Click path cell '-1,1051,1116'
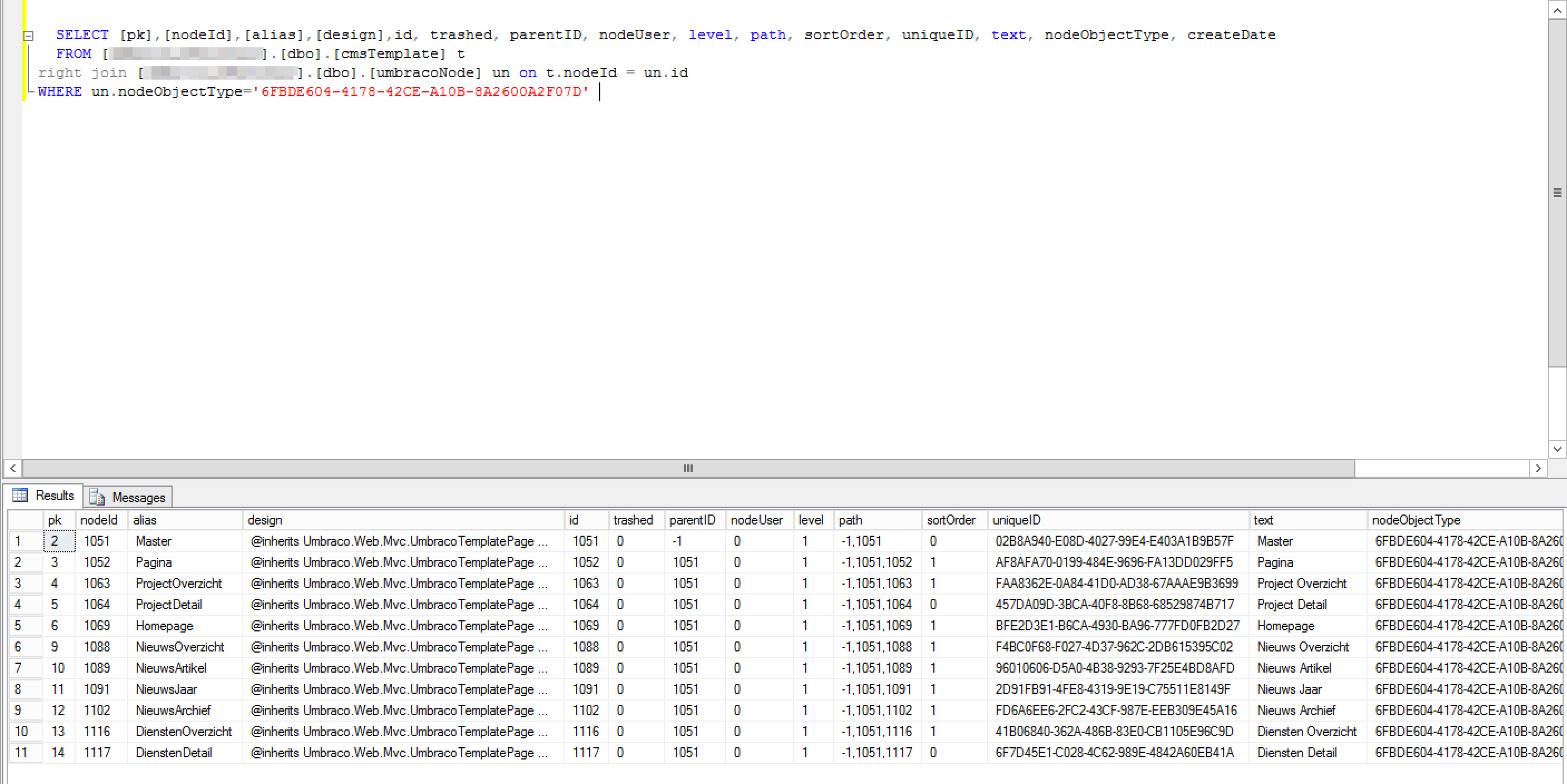 878,732
